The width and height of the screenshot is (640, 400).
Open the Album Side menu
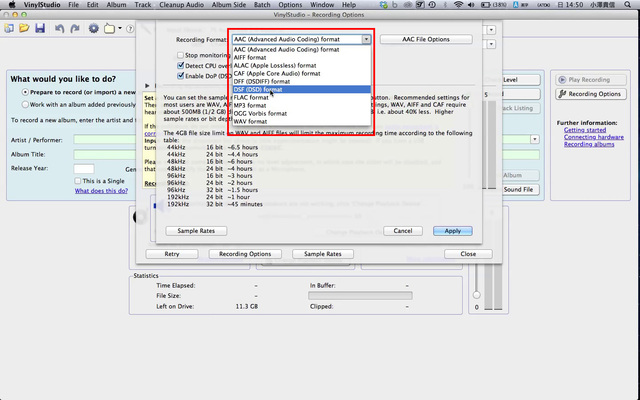[230, 6]
